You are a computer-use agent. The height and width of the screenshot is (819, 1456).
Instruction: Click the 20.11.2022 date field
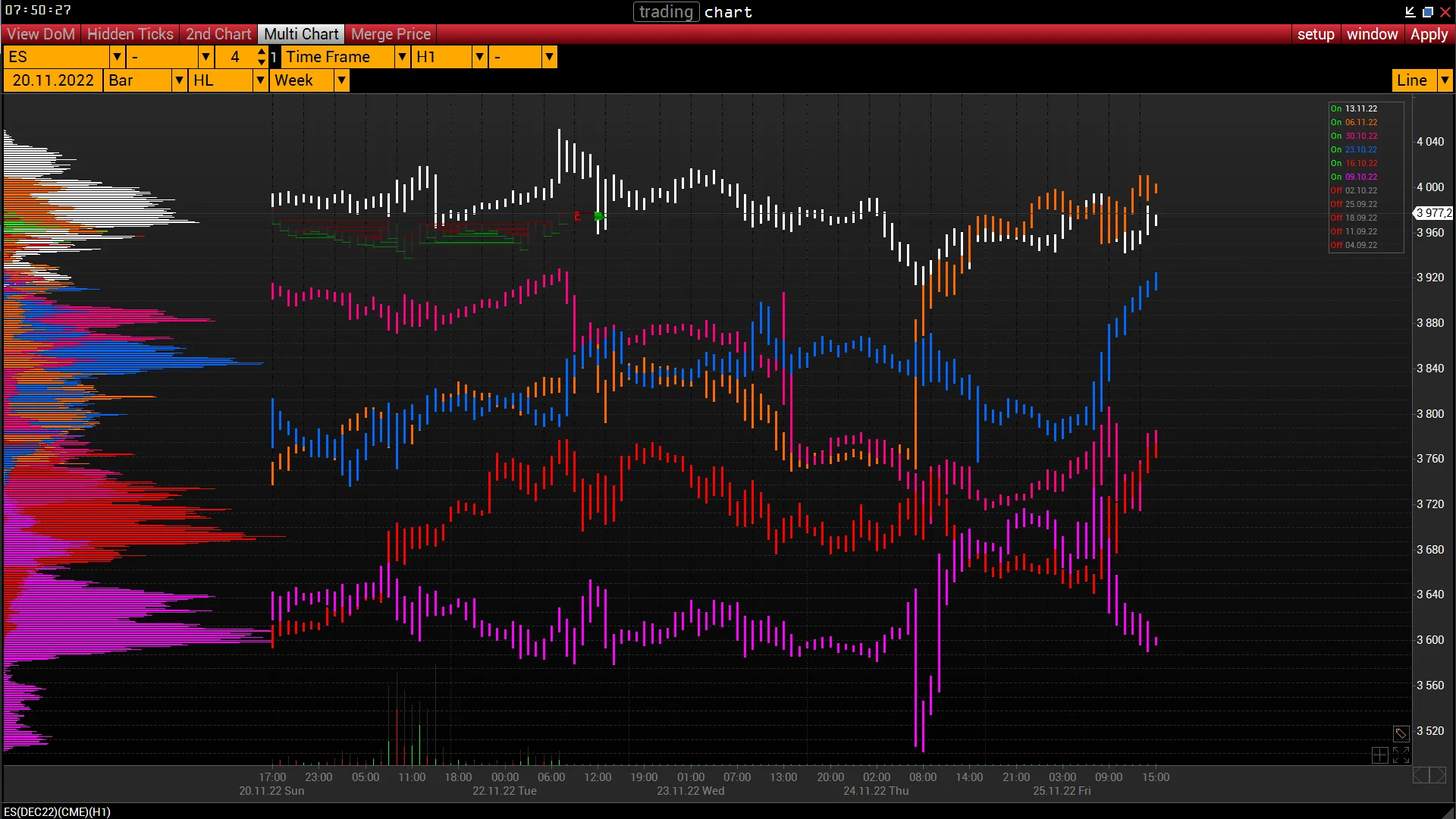coord(53,80)
